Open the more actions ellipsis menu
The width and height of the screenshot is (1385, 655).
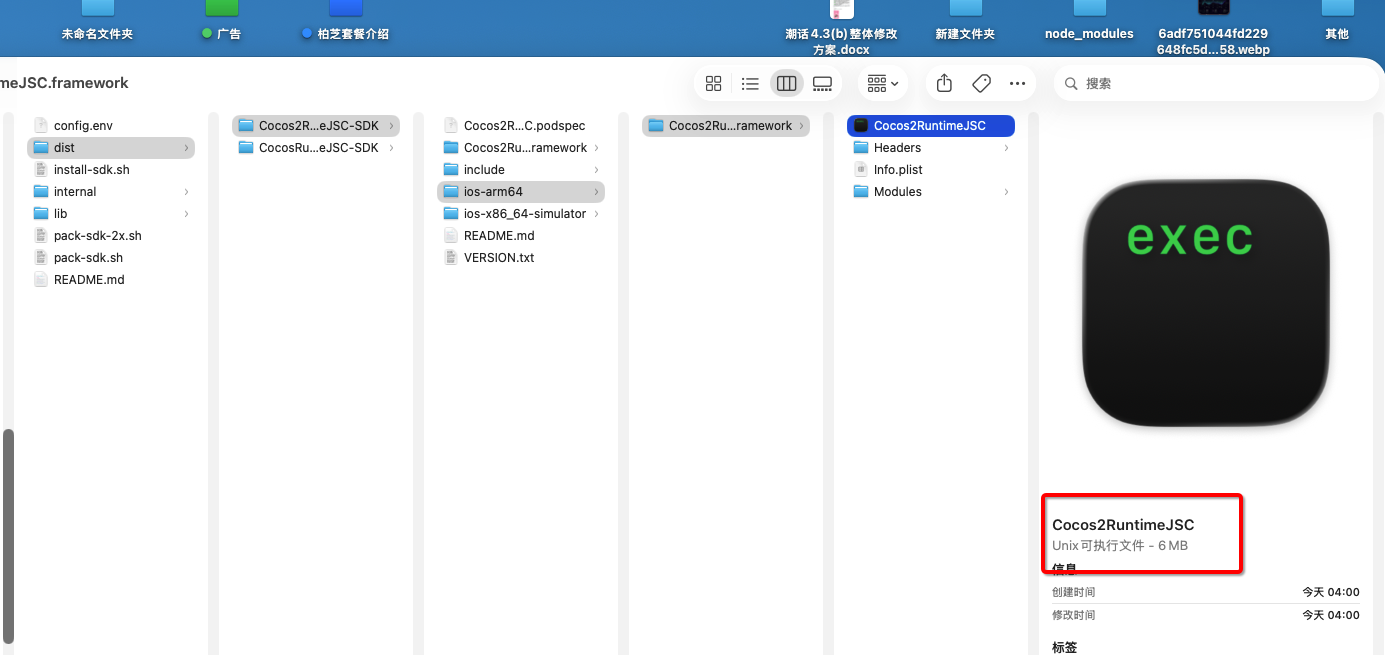point(1018,84)
